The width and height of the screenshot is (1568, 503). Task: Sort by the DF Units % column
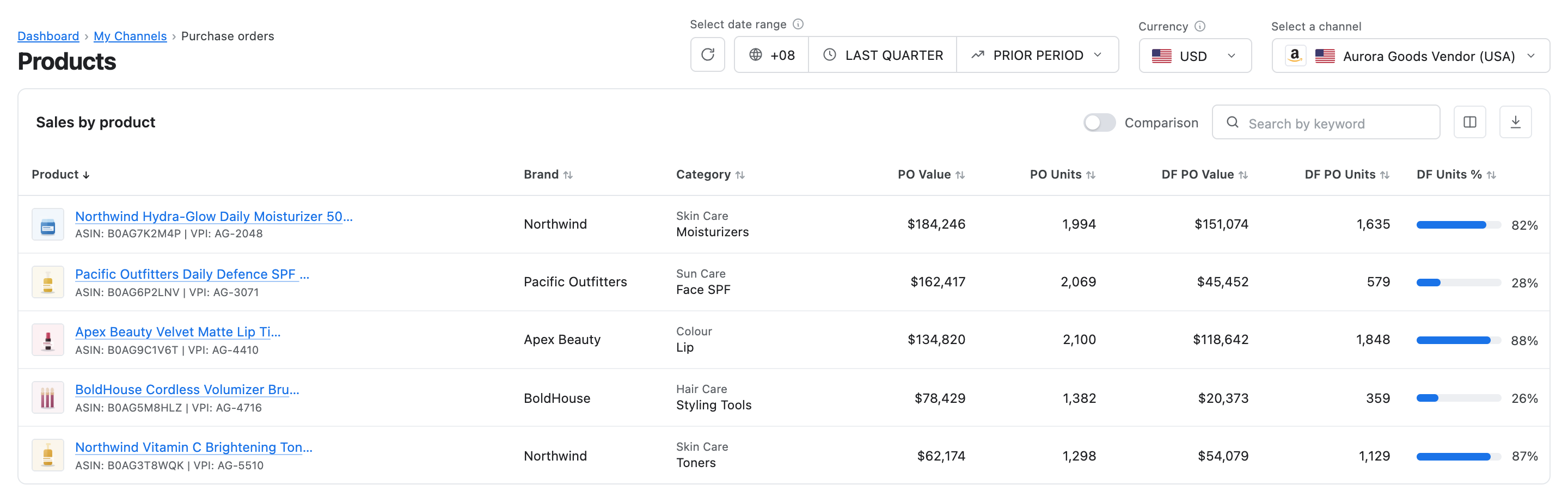click(1455, 175)
